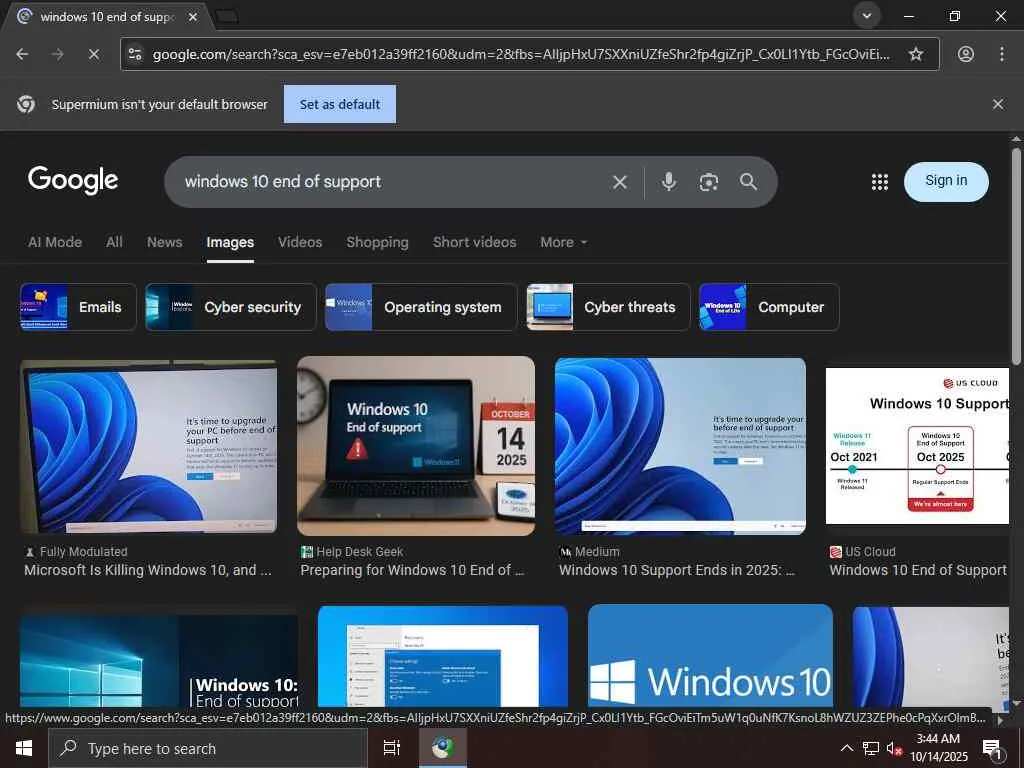Switch to the Videos tab
Screen dimensions: 1024x768
coord(300,242)
